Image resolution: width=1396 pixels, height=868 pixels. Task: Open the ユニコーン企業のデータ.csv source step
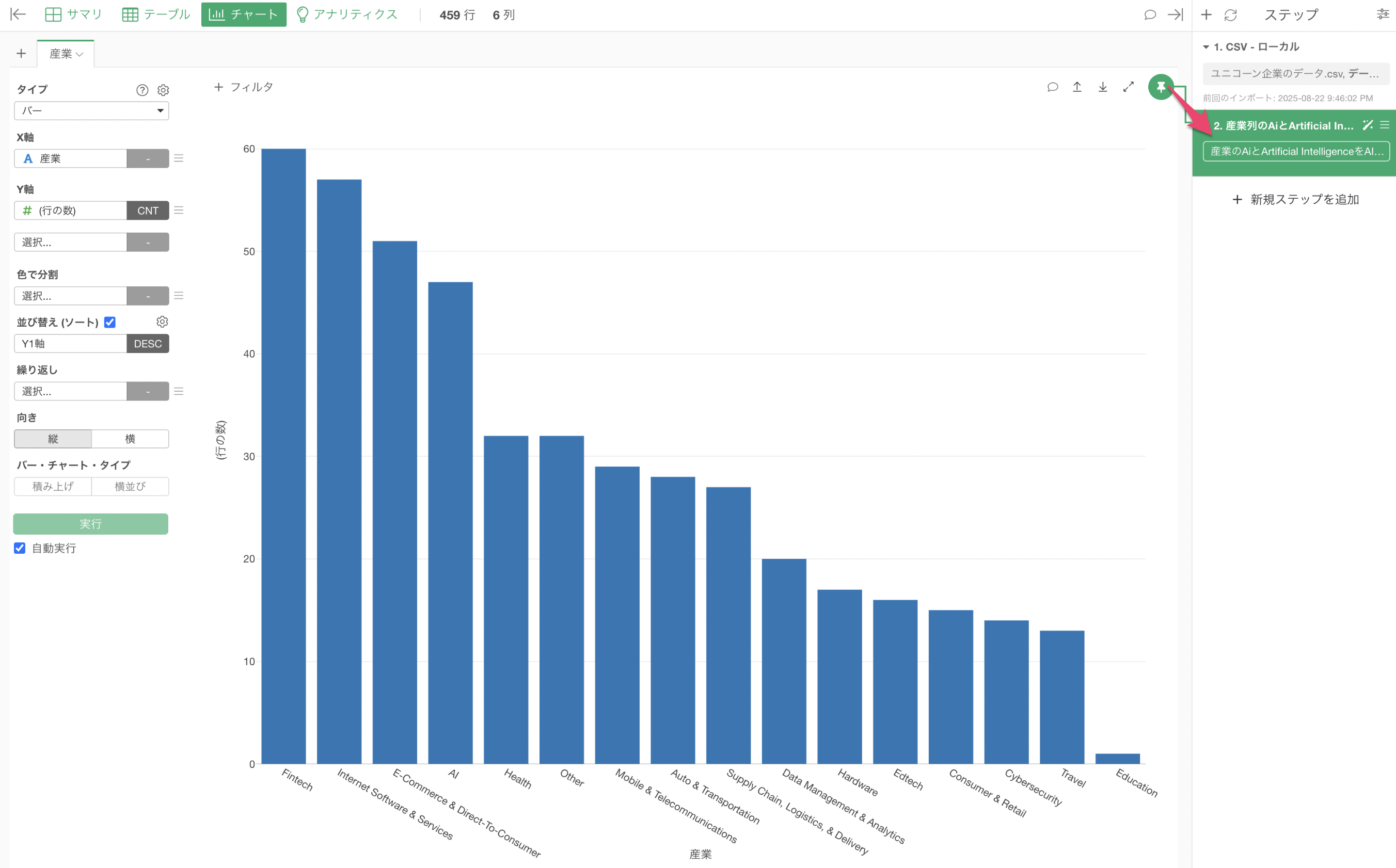(x=1295, y=73)
